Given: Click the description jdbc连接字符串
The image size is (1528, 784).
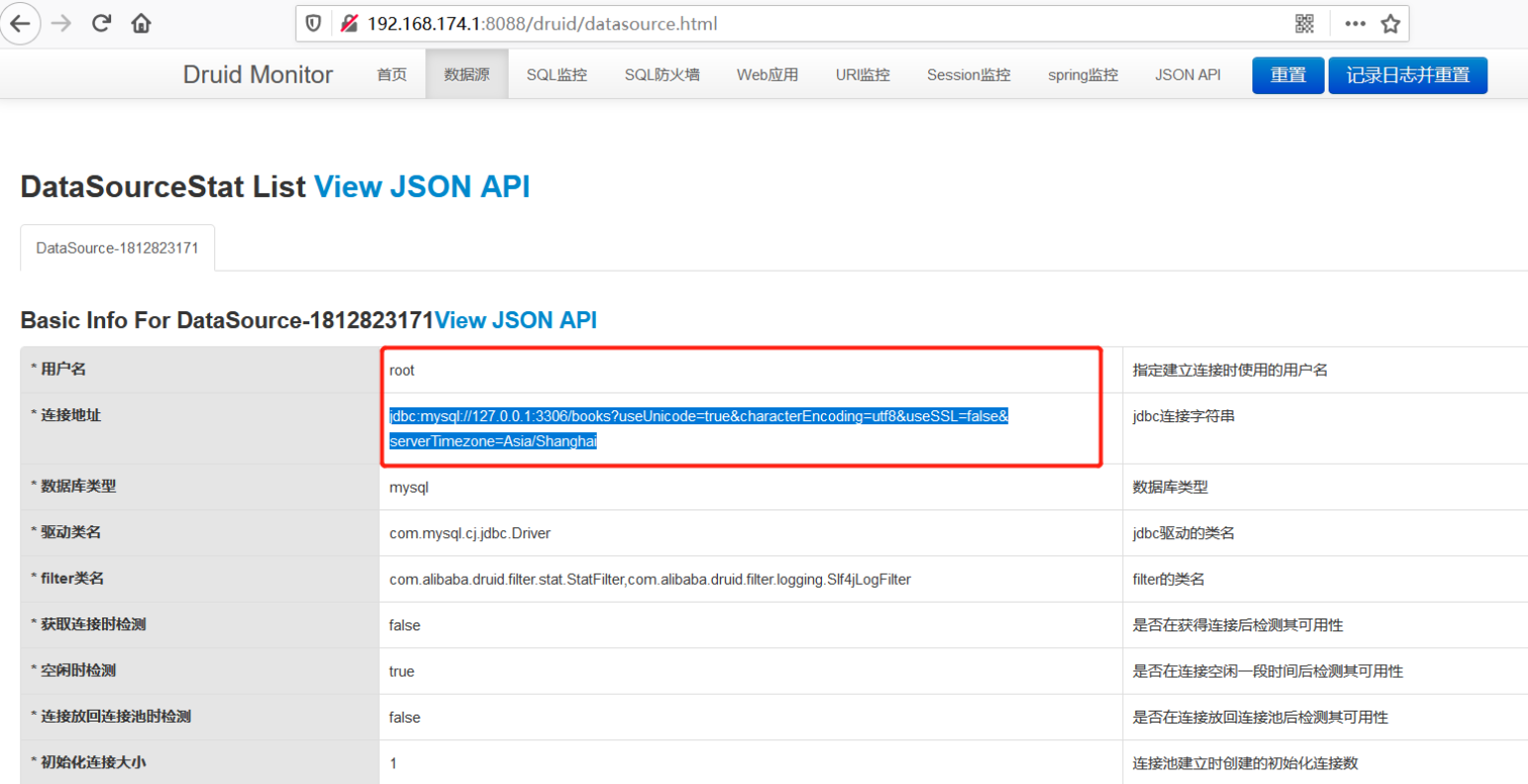Looking at the screenshot, I should [1184, 416].
